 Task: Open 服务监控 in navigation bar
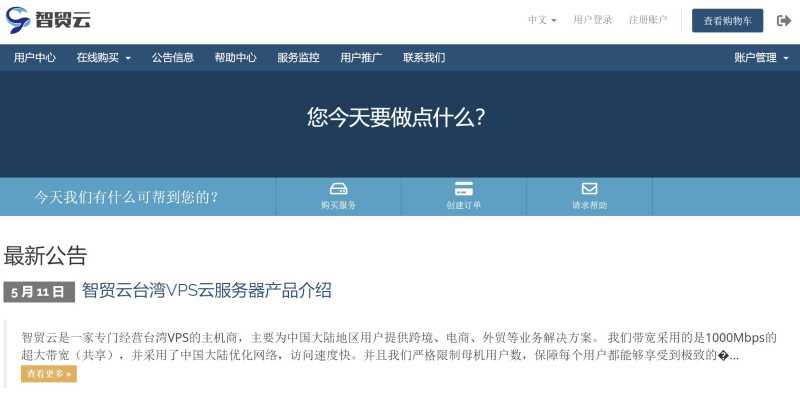click(x=298, y=58)
